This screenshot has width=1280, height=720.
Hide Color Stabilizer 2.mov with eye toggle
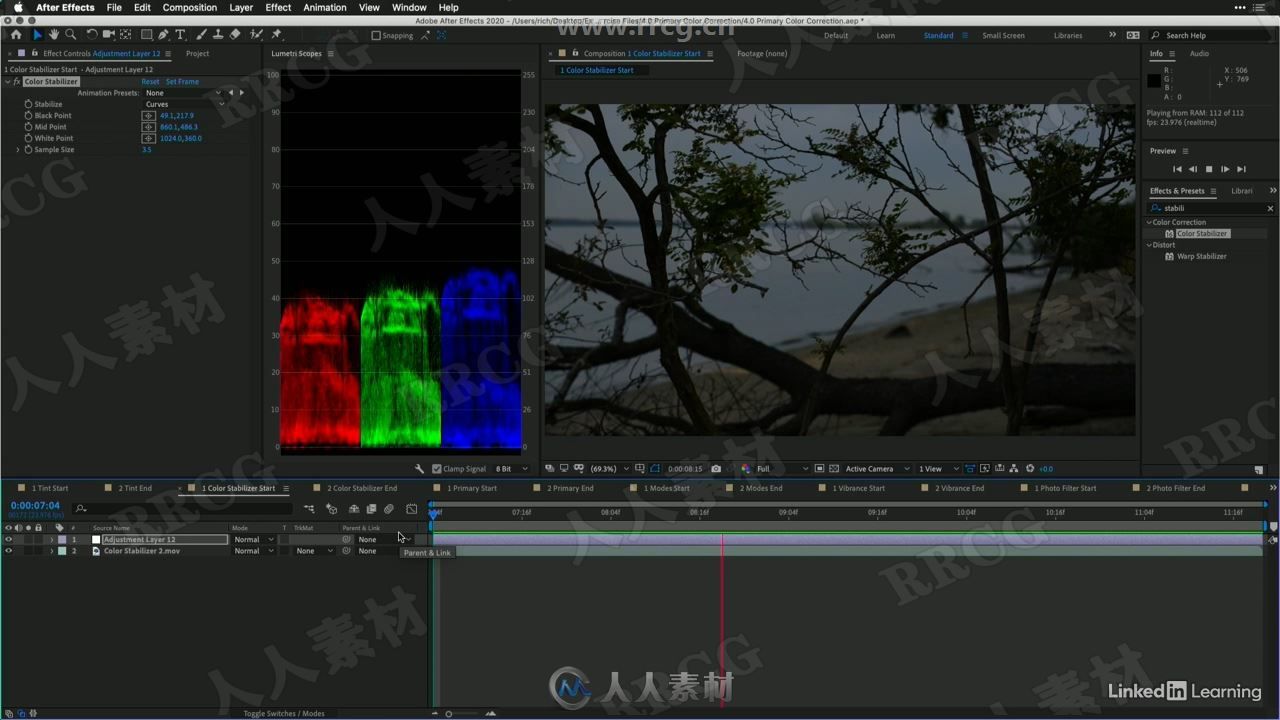[9, 551]
